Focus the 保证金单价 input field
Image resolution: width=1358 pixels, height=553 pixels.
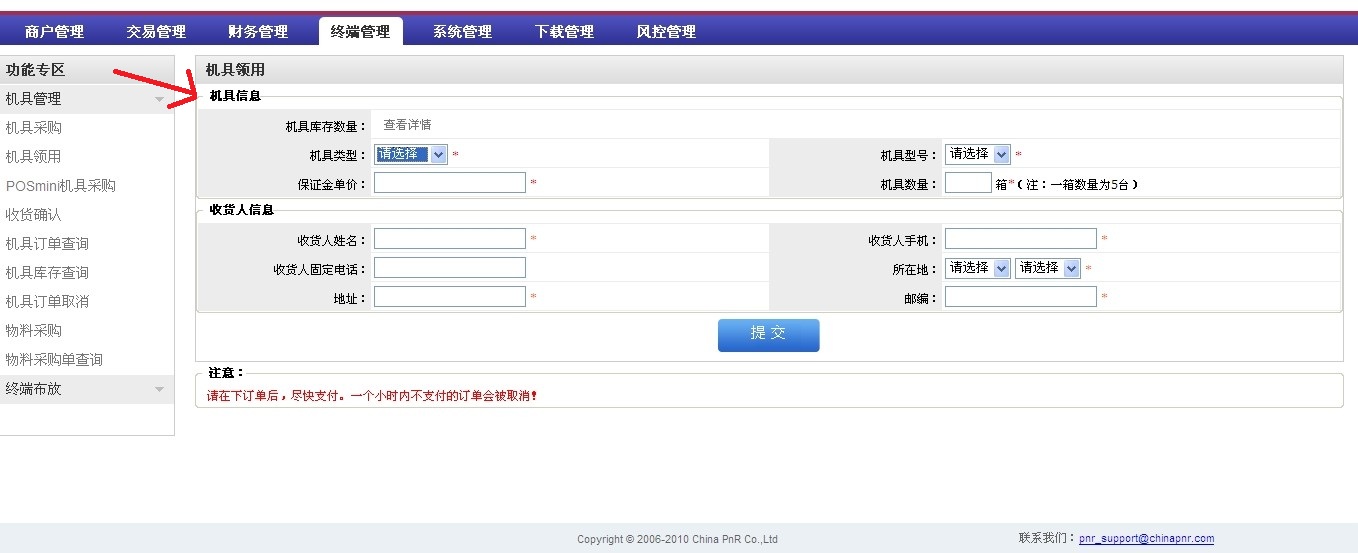[x=449, y=183]
